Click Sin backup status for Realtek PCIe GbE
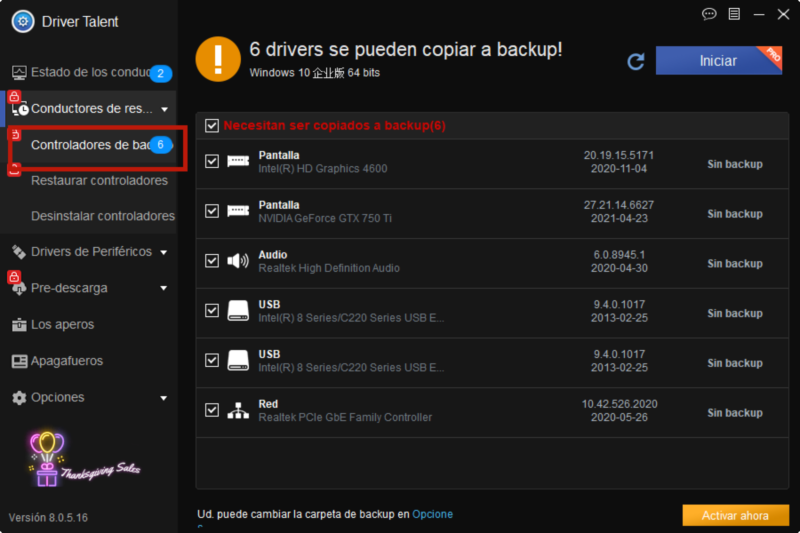The image size is (800, 533). 735,413
